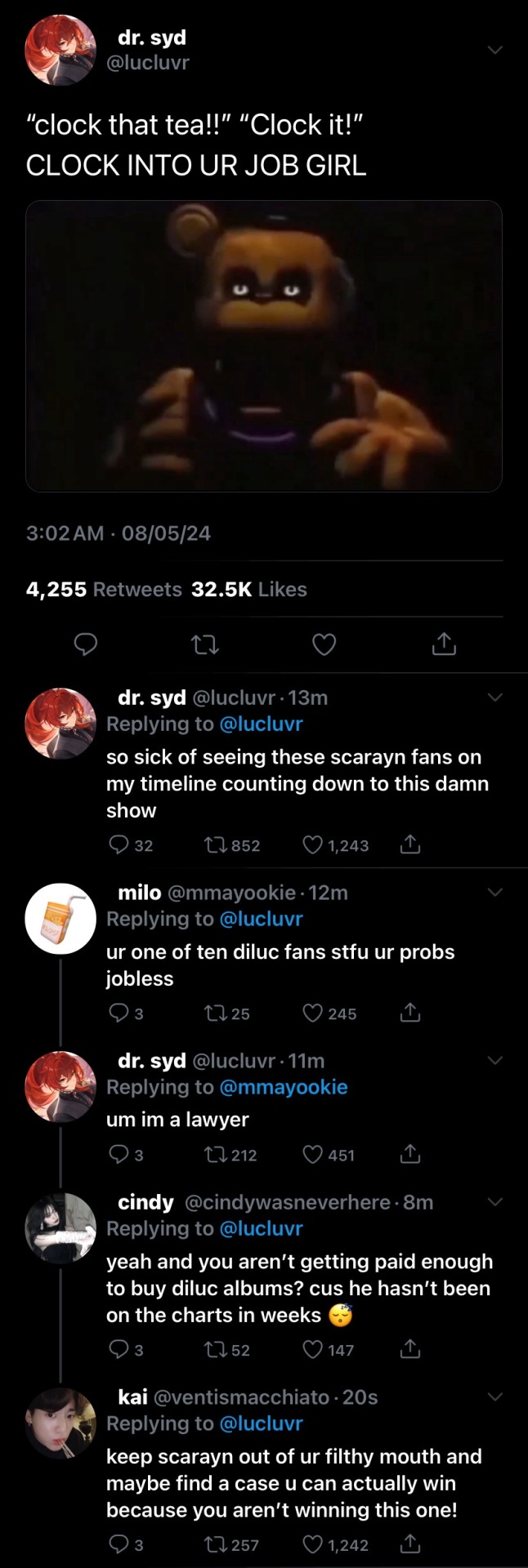Like milo's reply about diluc fans
528x1568 pixels.
313,1013
